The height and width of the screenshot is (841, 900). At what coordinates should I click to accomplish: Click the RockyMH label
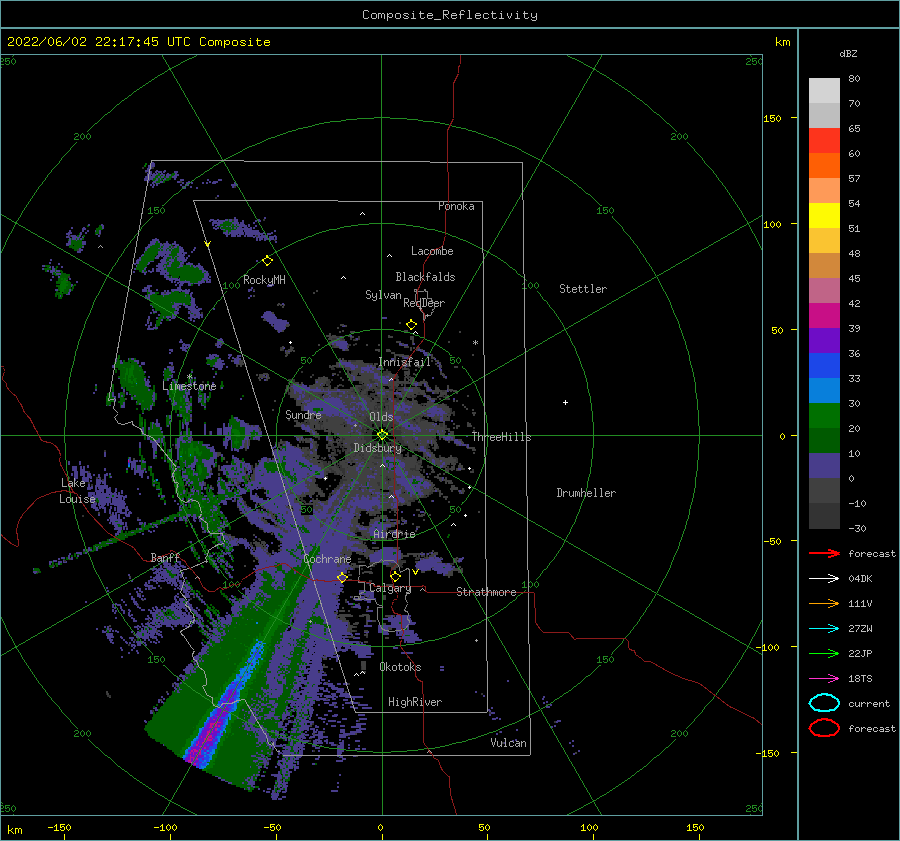(x=264, y=280)
